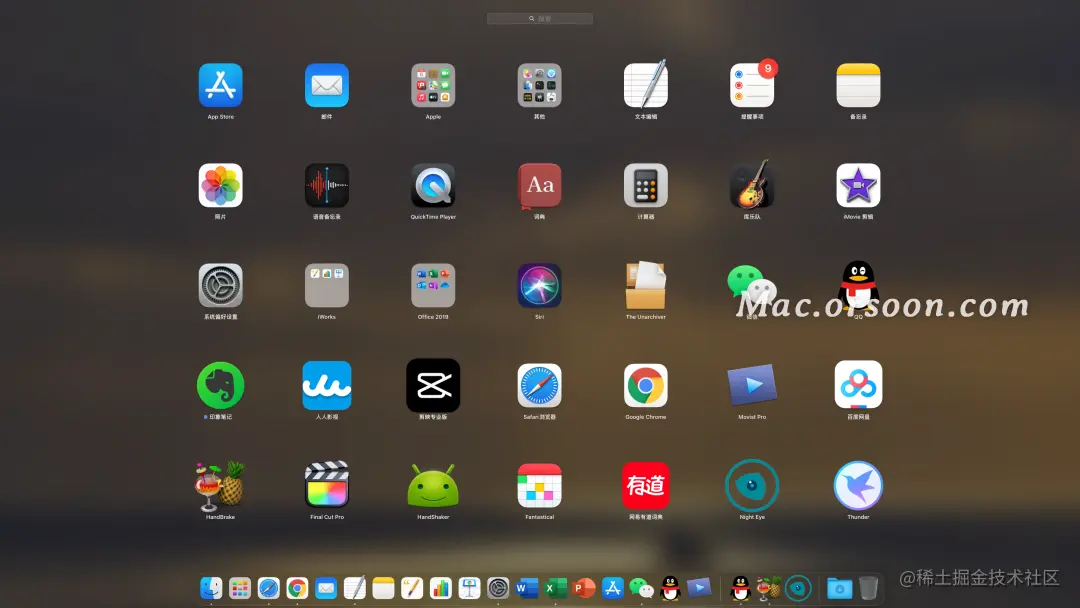Launch Safari浏览器 from Launchpad grid
Image resolution: width=1080 pixels, height=608 pixels.
tap(539, 386)
